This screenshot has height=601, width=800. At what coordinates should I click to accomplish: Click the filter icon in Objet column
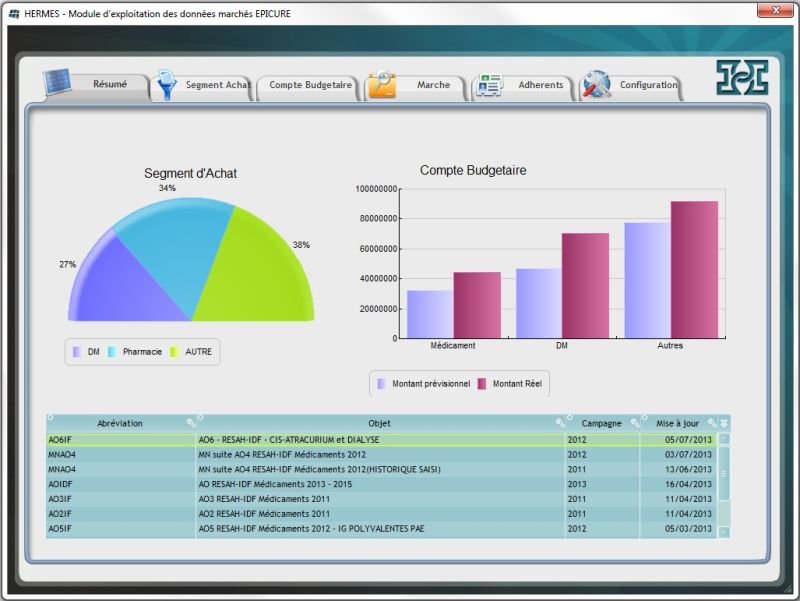tap(560, 423)
